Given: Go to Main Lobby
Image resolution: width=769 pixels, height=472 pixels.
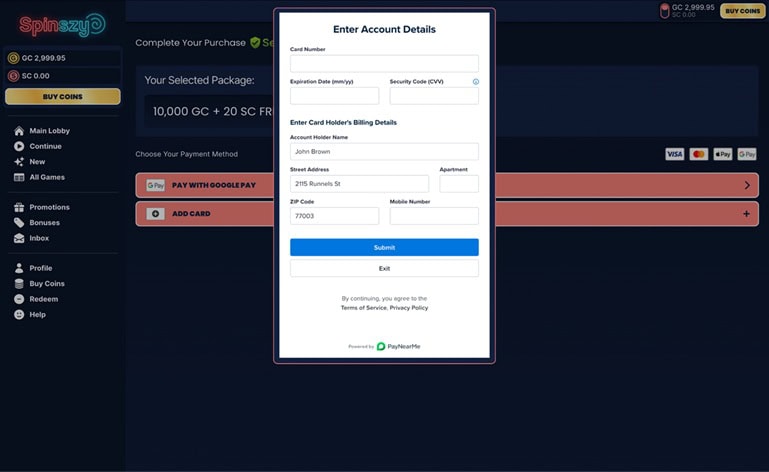Looking at the screenshot, I should pos(49,131).
